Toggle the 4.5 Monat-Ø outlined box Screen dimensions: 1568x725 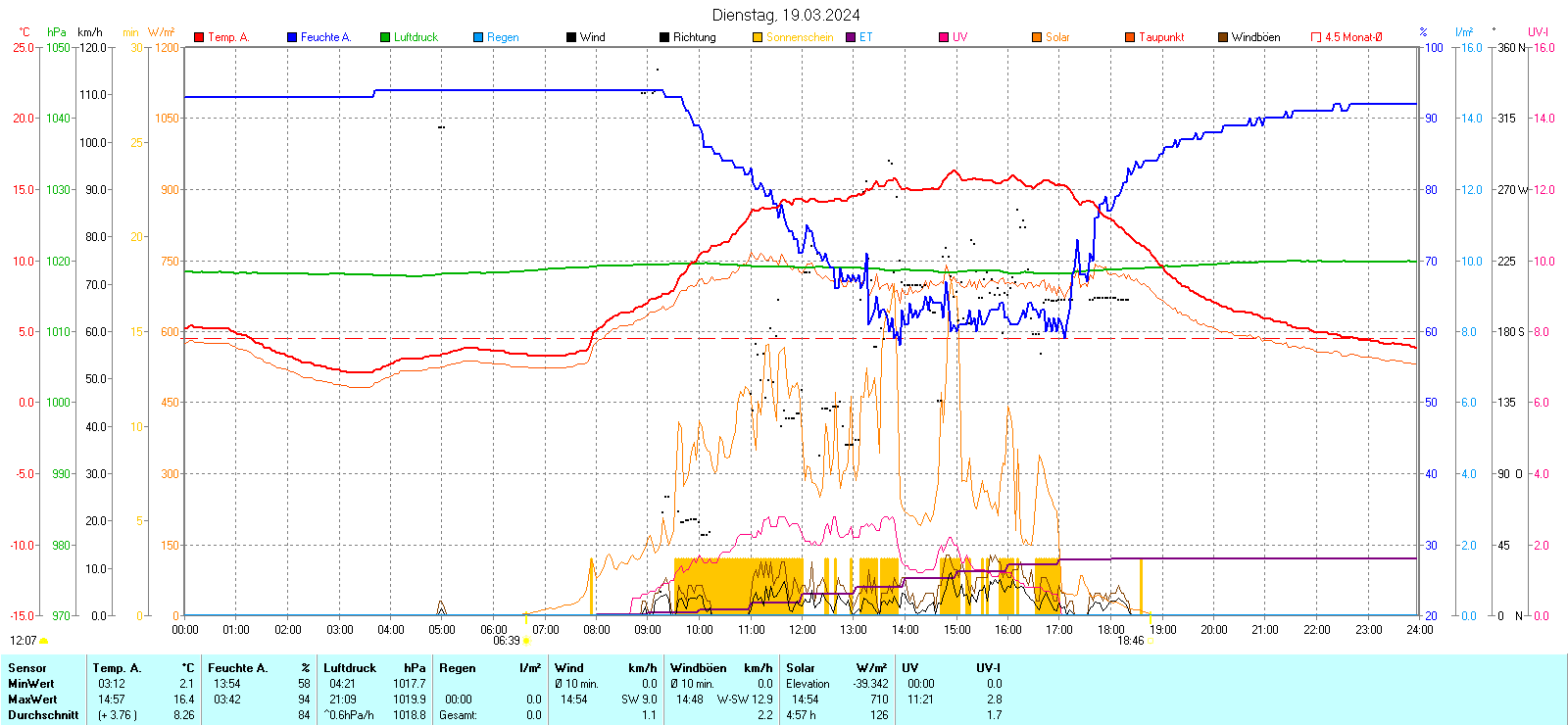(1316, 37)
